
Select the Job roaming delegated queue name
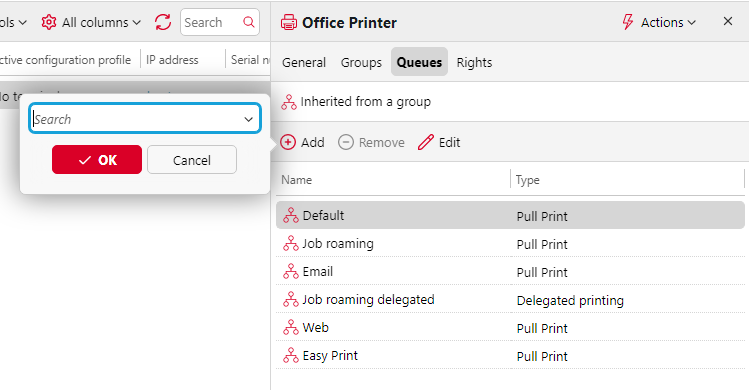pos(368,300)
